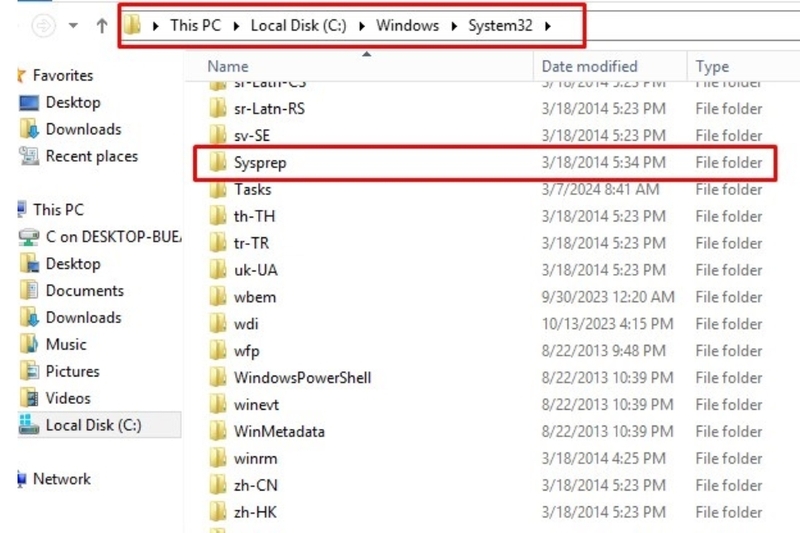Click the Sysprep folder icon
This screenshot has height=533, width=800.
218,162
